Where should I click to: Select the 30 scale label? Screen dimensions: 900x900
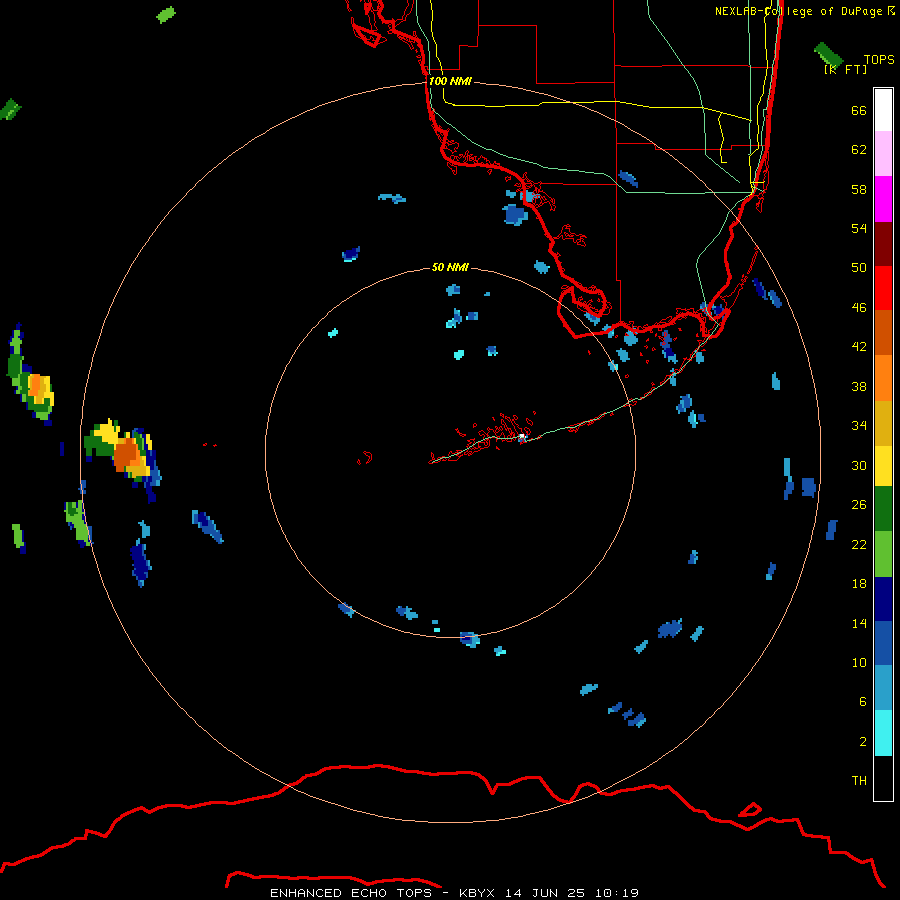859,465
